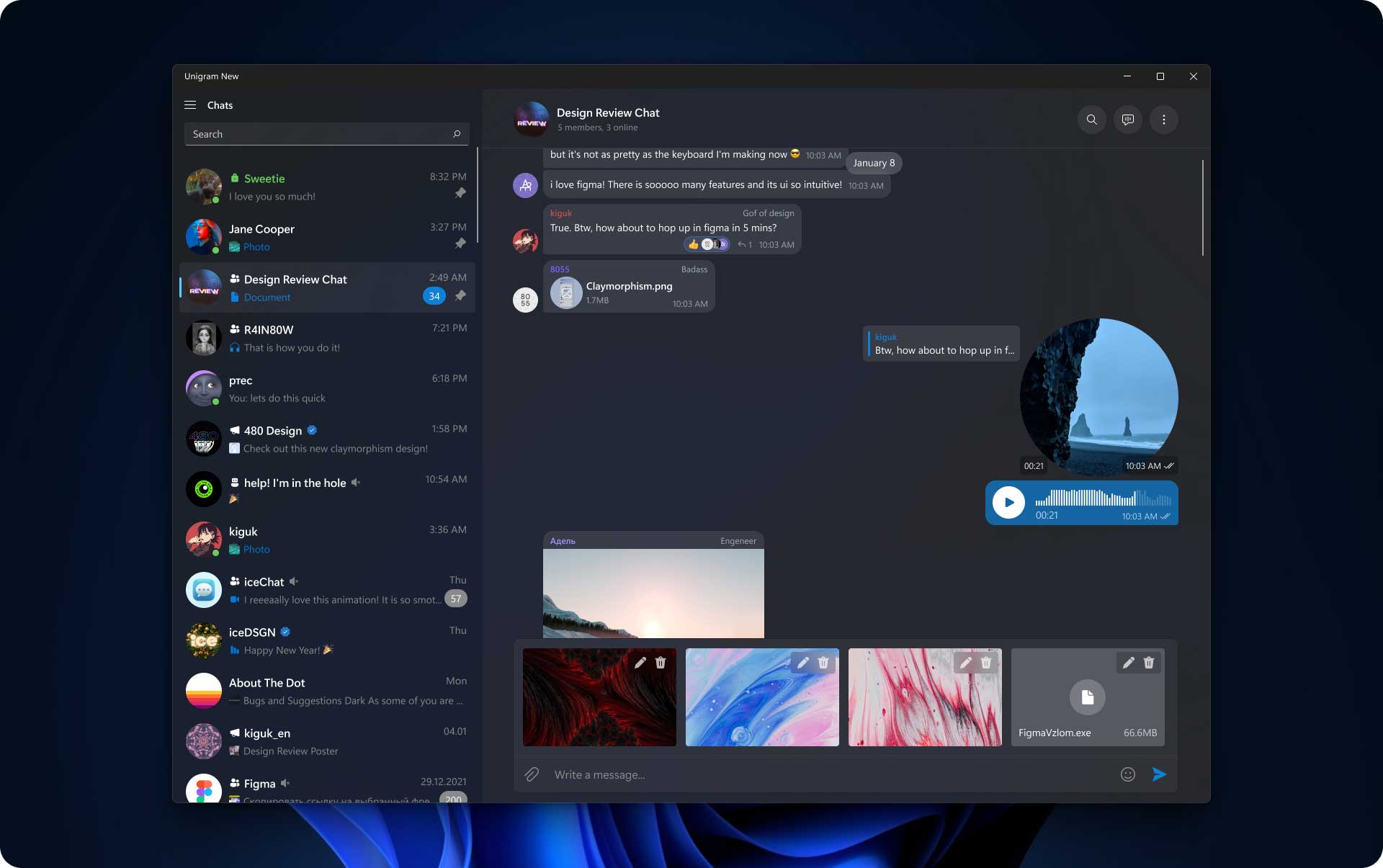Viewport: 1383px width, 868px height.
Task: Click the Photo link under Jane Cooper
Action: click(256, 247)
